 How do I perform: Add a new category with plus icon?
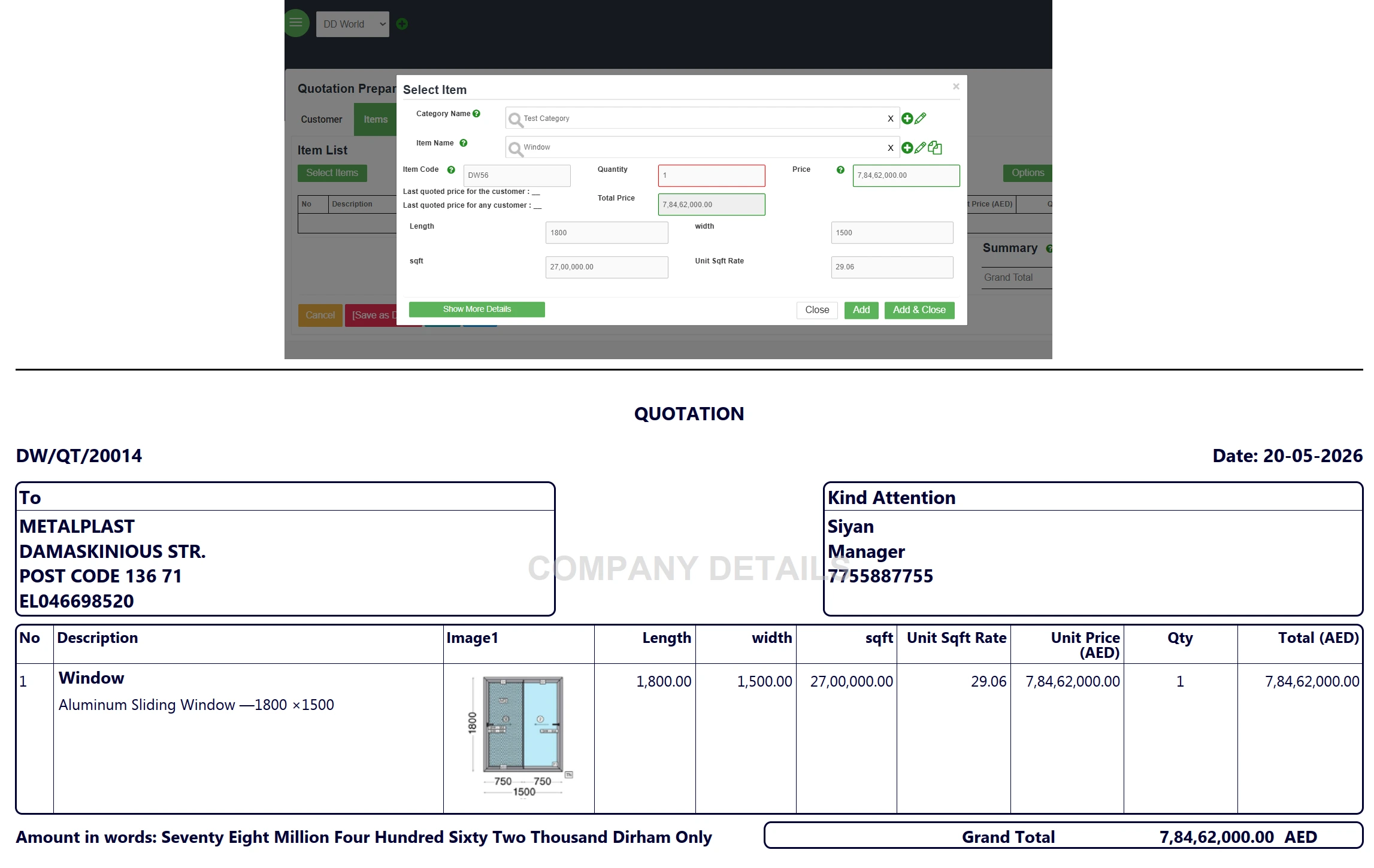tap(907, 119)
